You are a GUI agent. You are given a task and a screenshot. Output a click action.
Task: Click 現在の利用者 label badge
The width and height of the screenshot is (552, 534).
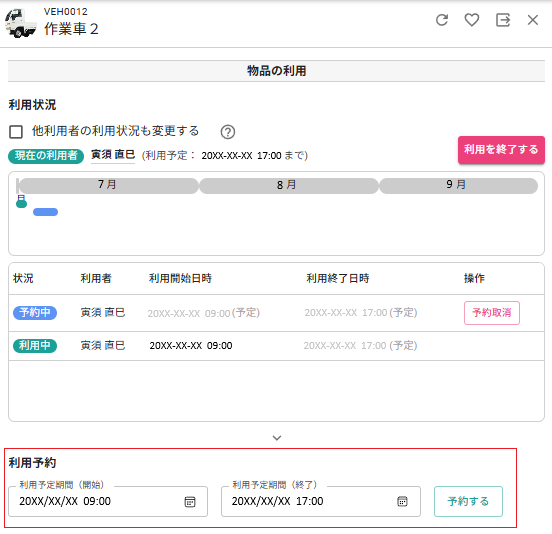pyautogui.click(x=46, y=156)
